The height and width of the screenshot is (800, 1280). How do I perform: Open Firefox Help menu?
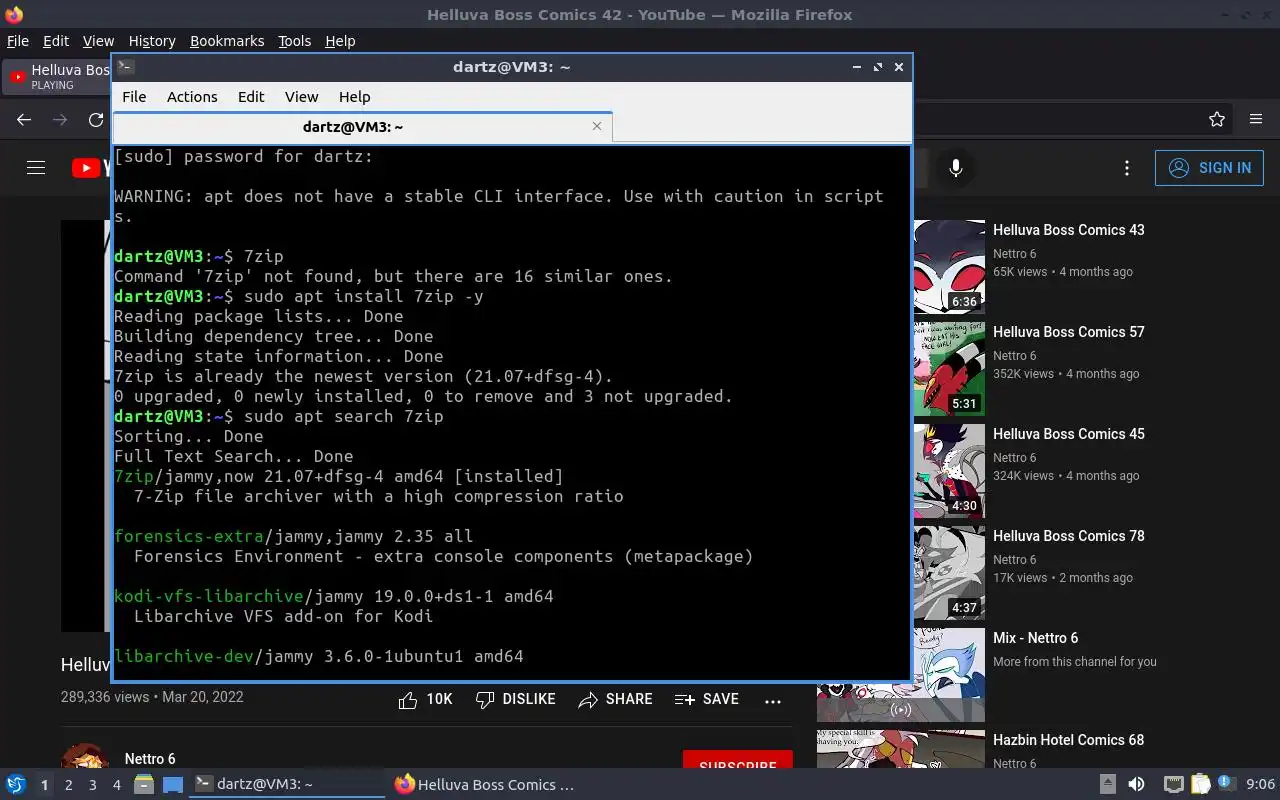click(340, 41)
